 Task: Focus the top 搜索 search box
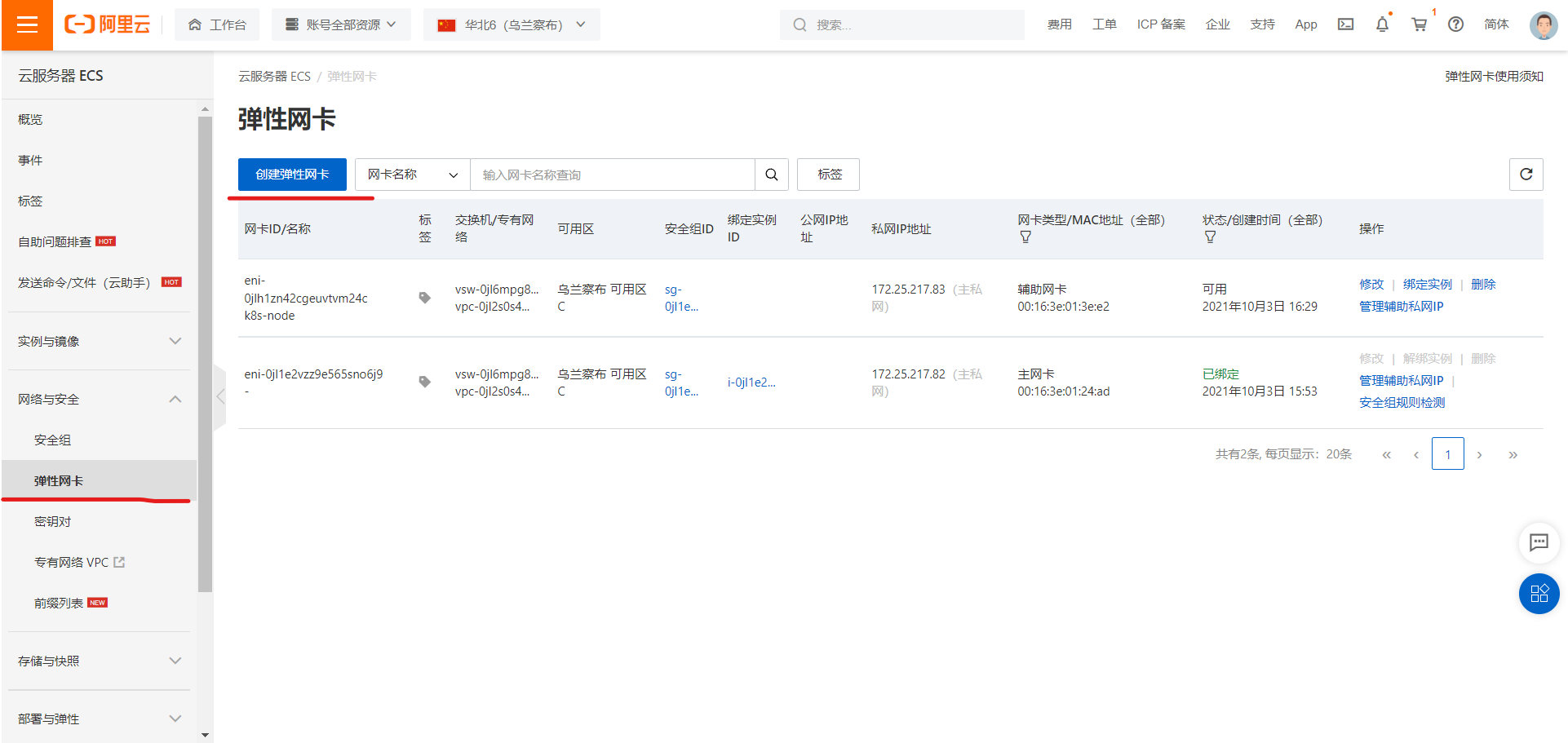tap(901, 24)
